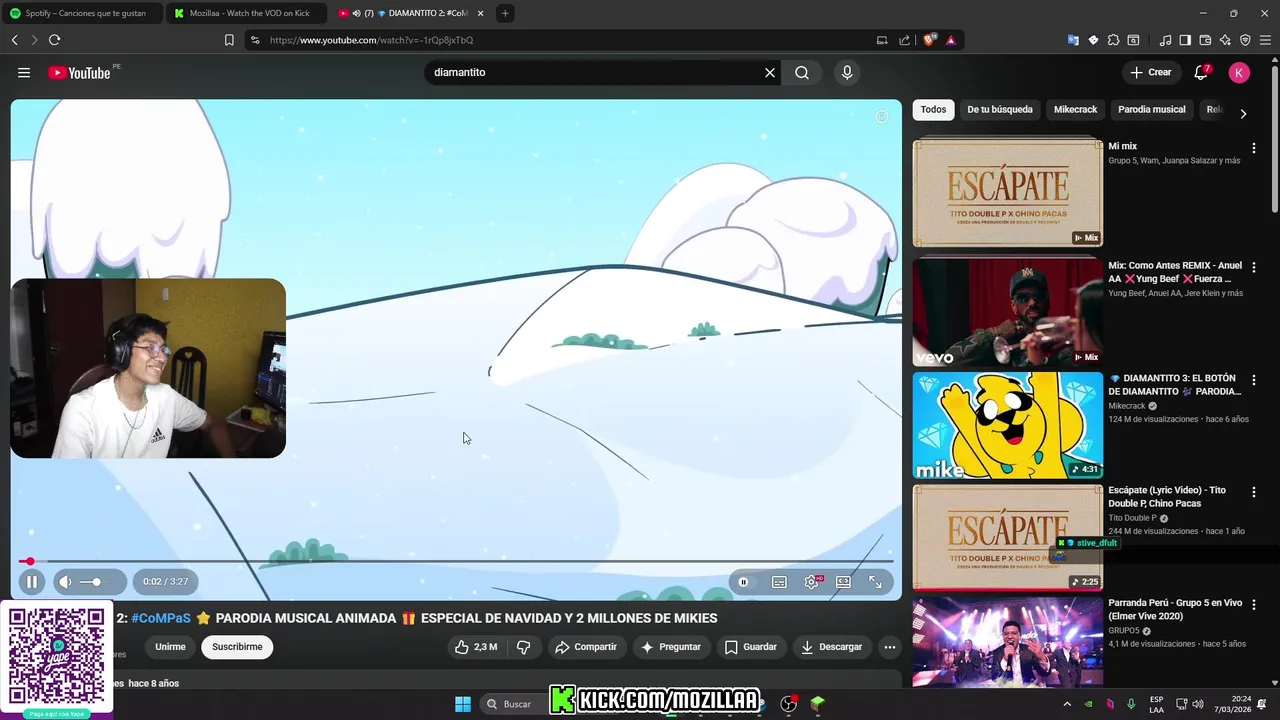Download the video with Descargar
The image size is (1280, 720).
coord(831,647)
